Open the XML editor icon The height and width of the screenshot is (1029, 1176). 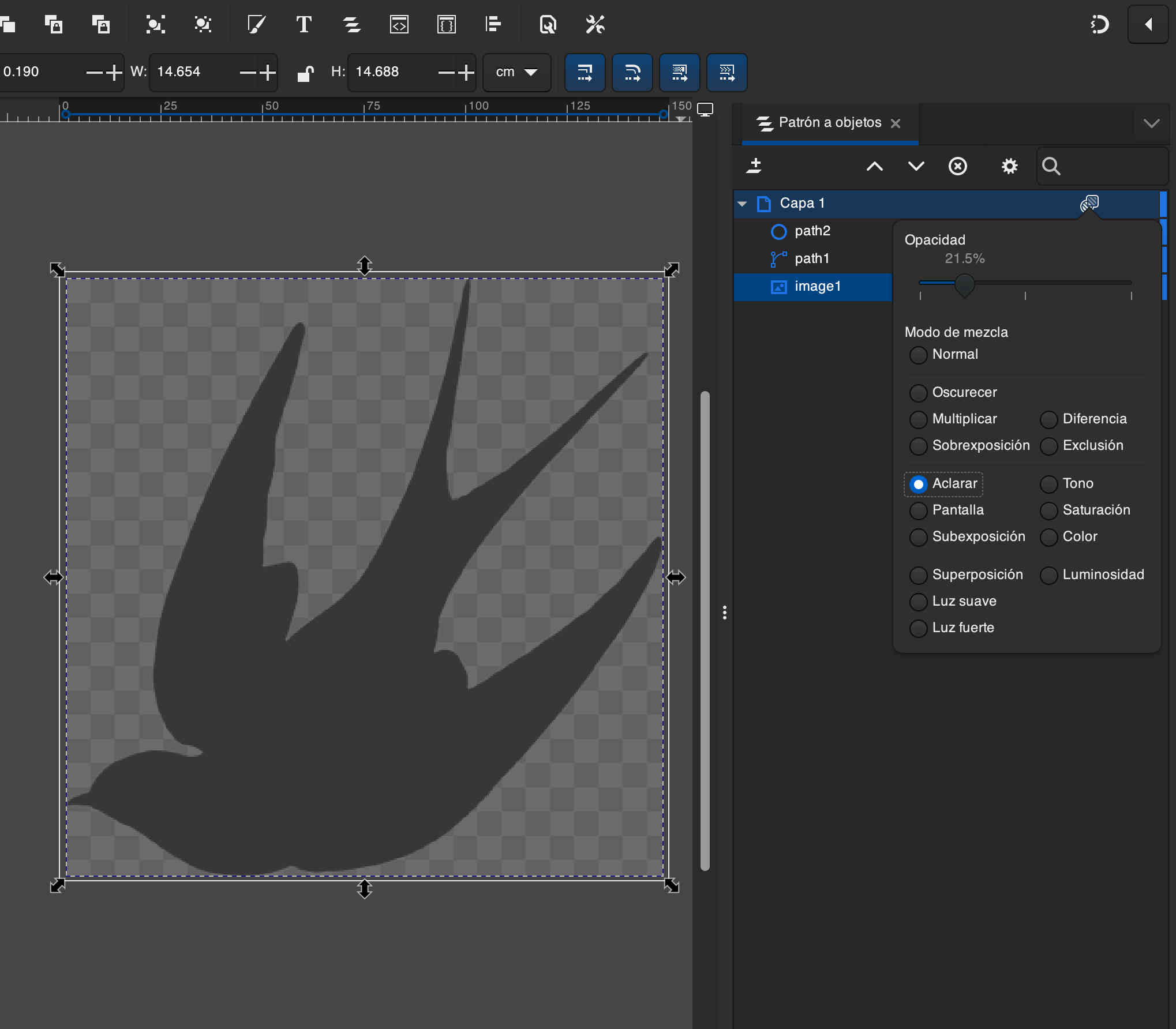pyautogui.click(x=399, y=24)
